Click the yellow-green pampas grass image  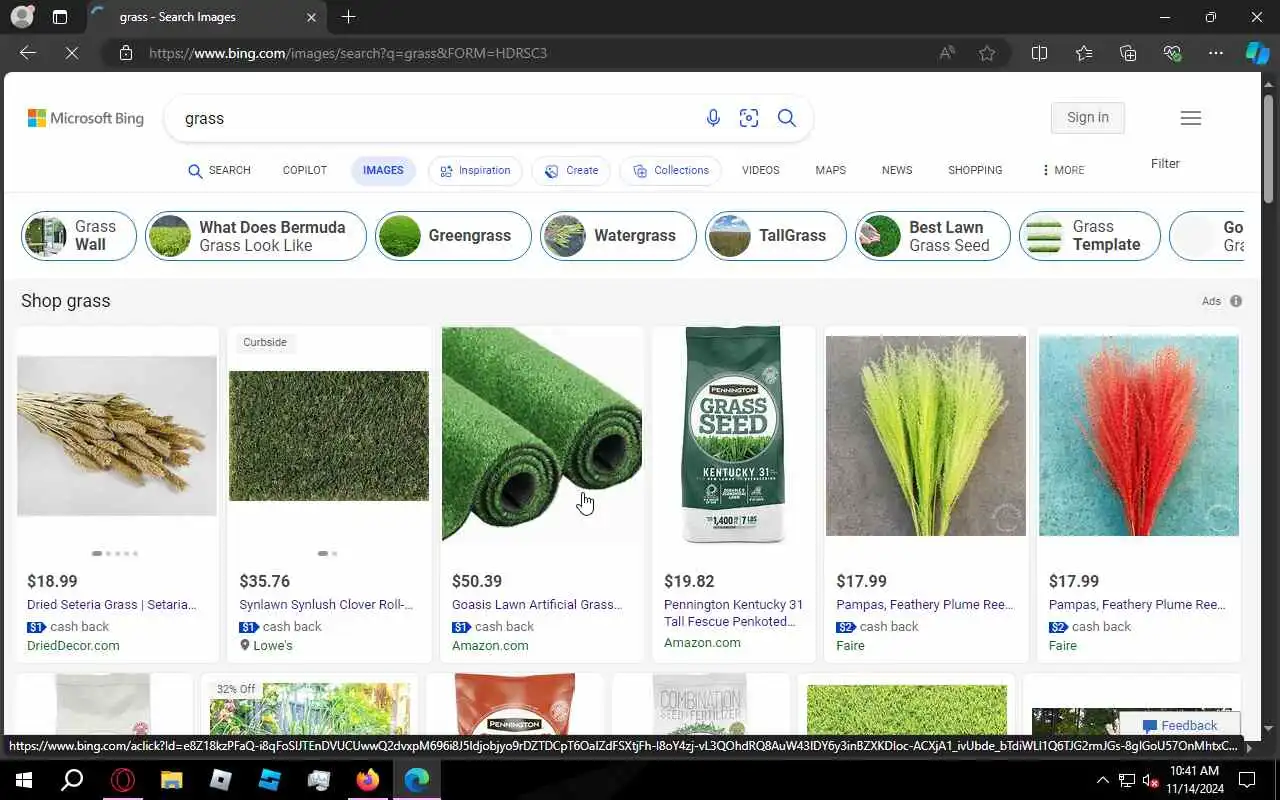pos(926,435)
